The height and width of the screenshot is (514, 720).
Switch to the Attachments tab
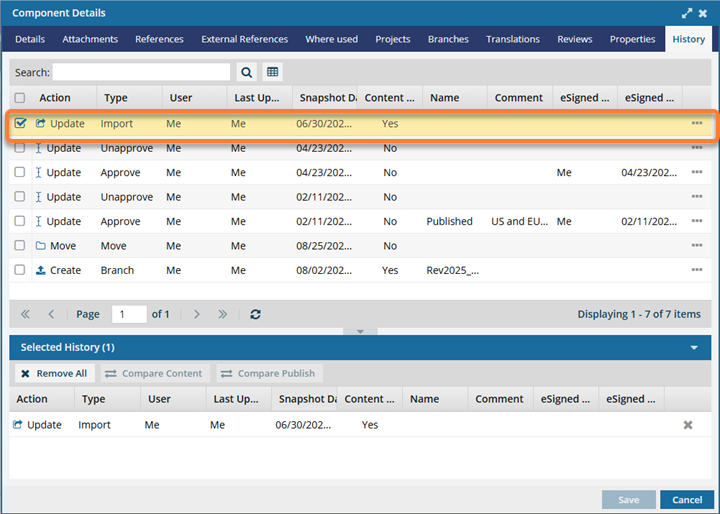90,39
